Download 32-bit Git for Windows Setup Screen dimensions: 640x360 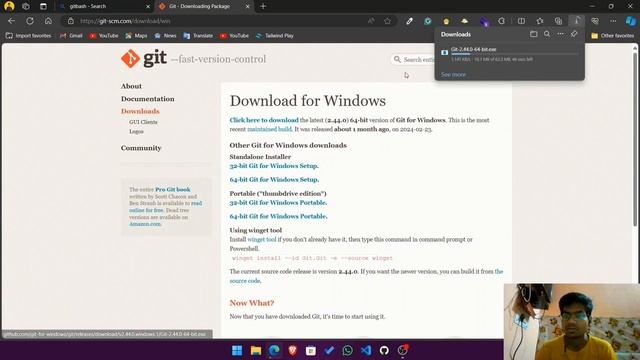pos(274,166)
